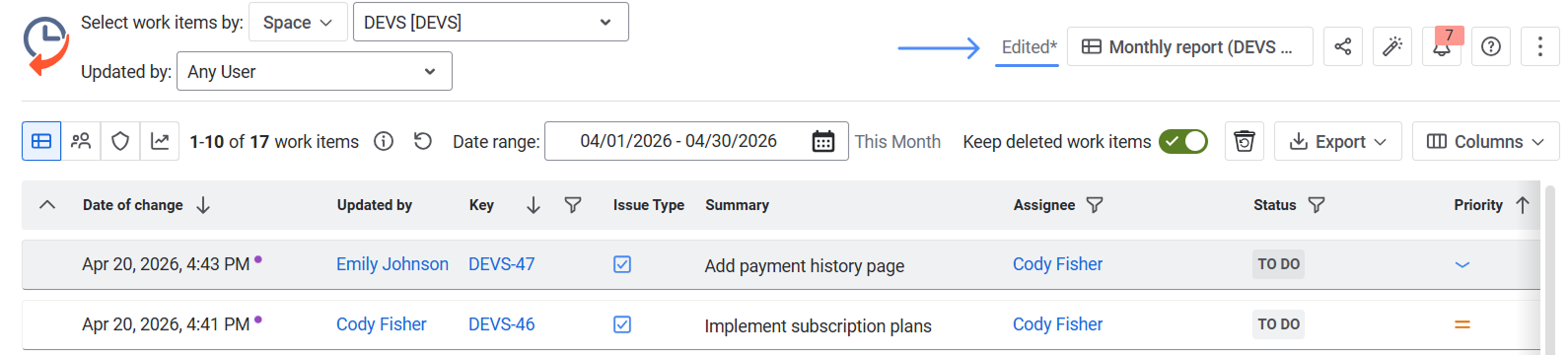Filter the Assignee column
The image size is (1568, 355).
pyautogui.click(x=1095, y=205)
